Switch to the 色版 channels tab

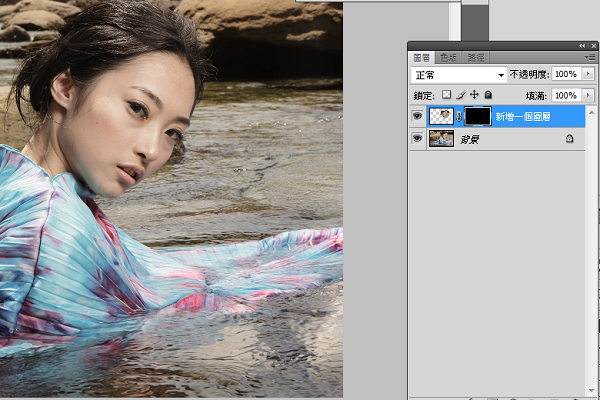pos(448,58)
